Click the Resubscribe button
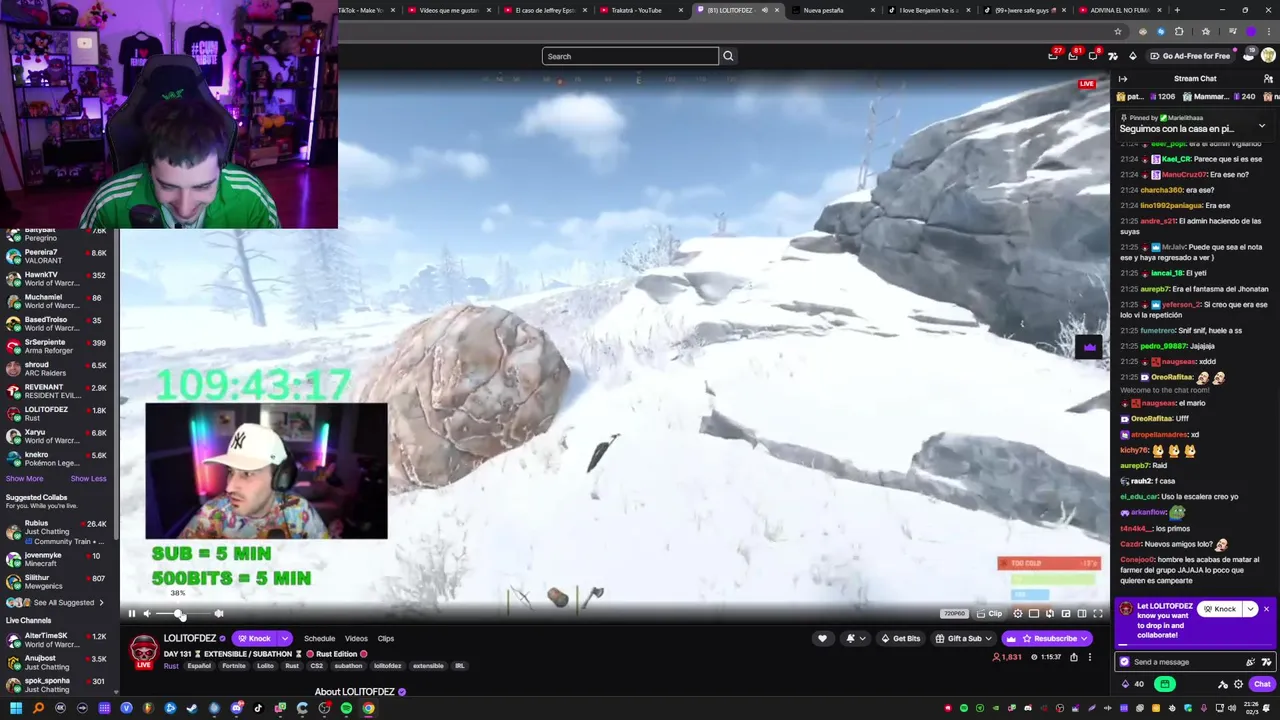Viewport: 1280px width, 720px height. coord(1048,638)
